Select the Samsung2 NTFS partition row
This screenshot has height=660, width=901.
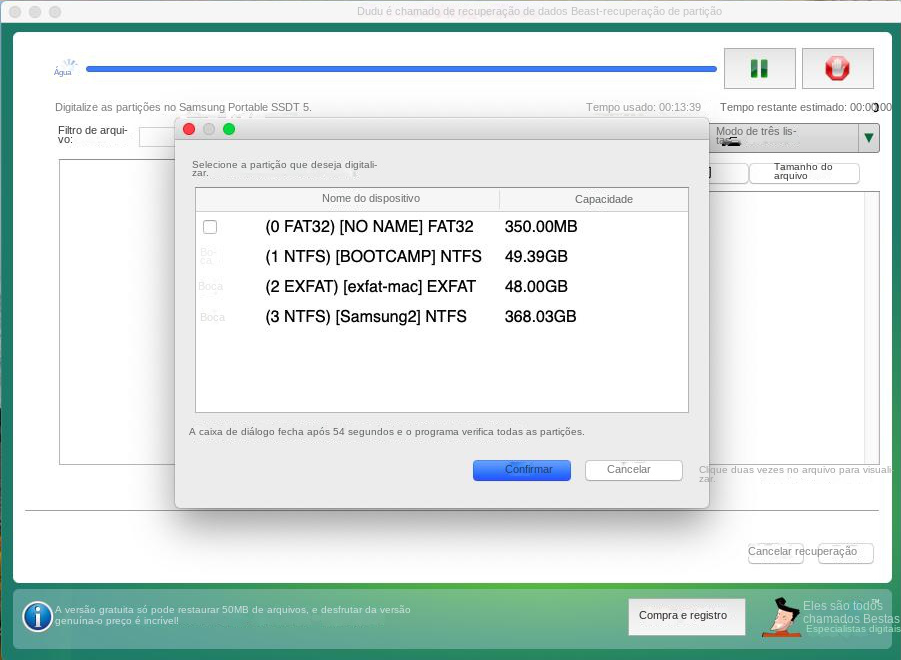[x=365, y=317]
